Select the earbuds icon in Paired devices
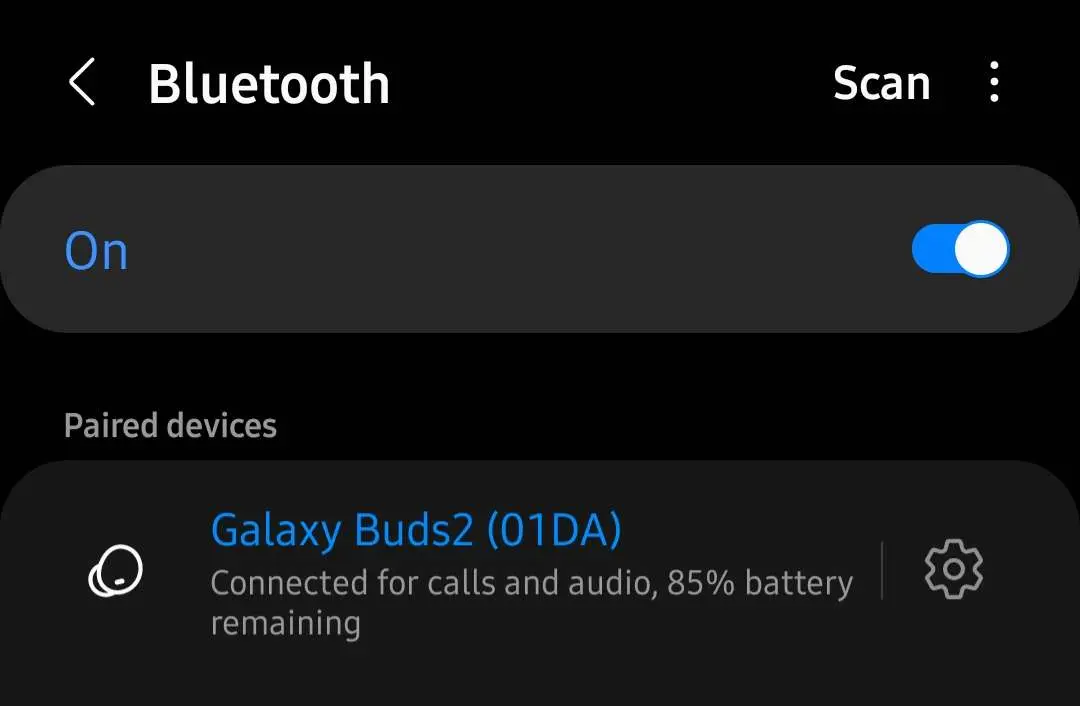The width and height of the screenshot is (1080, 706). 115,570
